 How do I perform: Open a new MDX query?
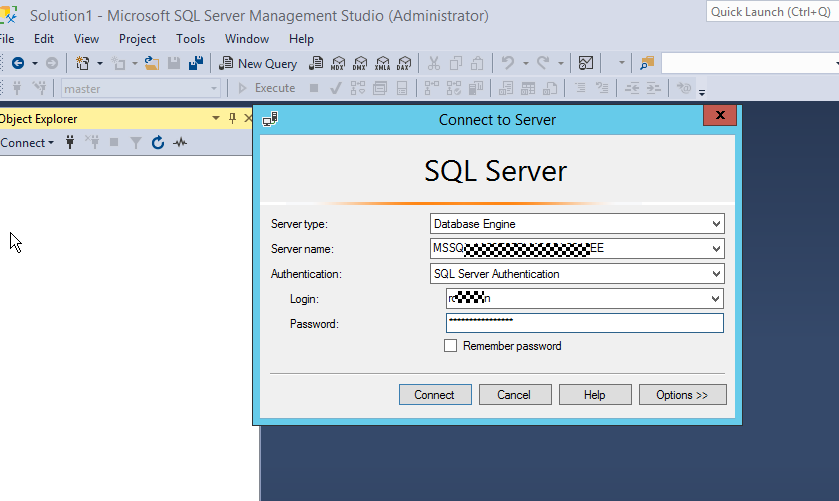[338, 63]
